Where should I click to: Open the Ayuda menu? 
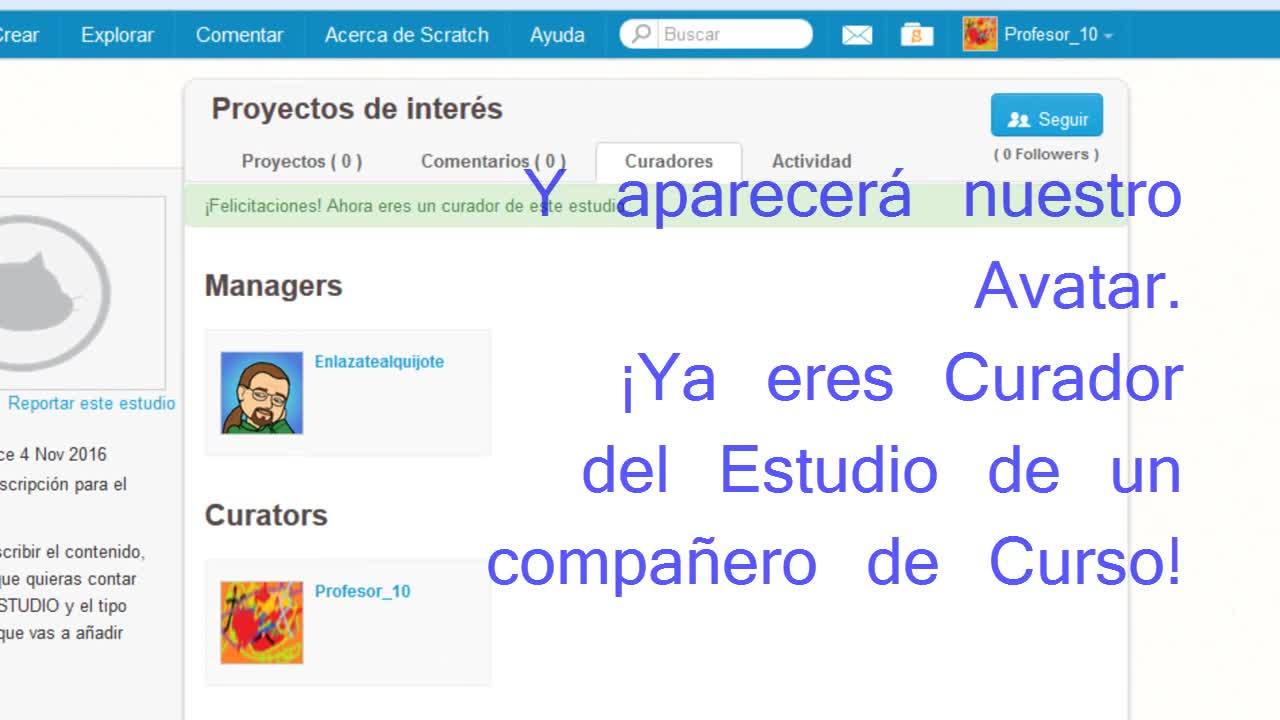[557, 35]
